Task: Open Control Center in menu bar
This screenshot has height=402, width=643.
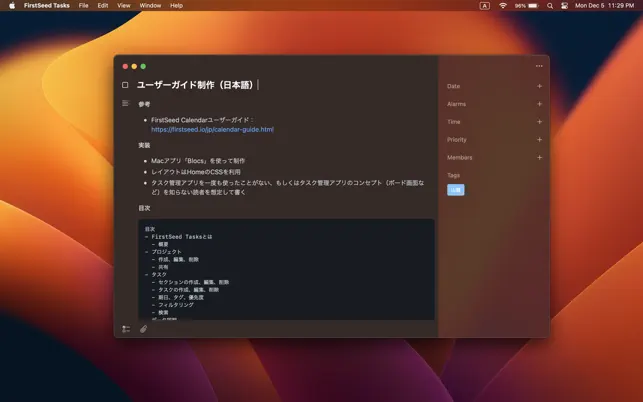Action: (564, 6)
